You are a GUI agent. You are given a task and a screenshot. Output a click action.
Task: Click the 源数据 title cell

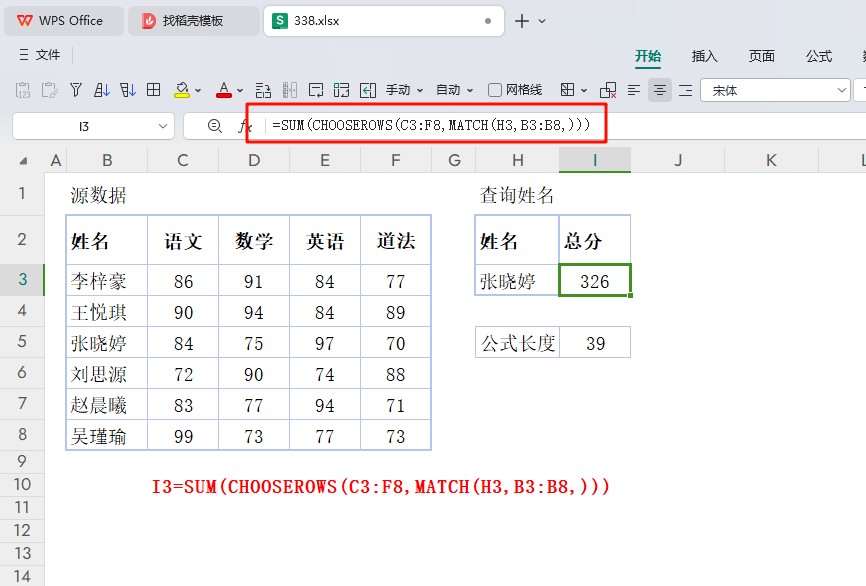pos(107,194)
